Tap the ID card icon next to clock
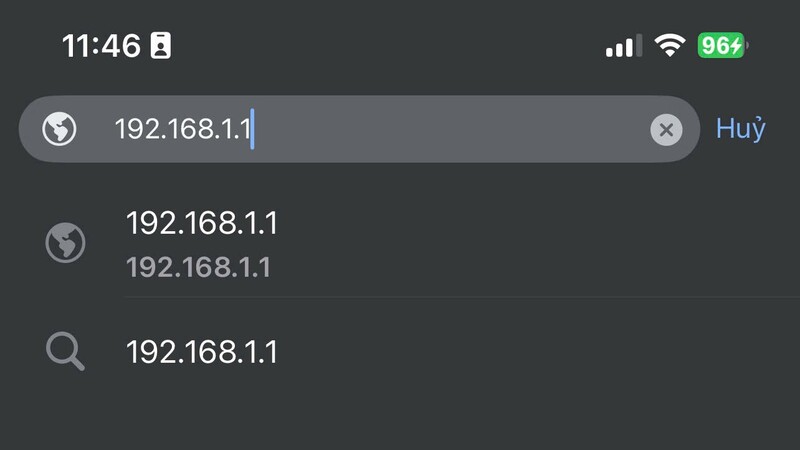The height and width of the screenshot is (450, 800). 160,45
